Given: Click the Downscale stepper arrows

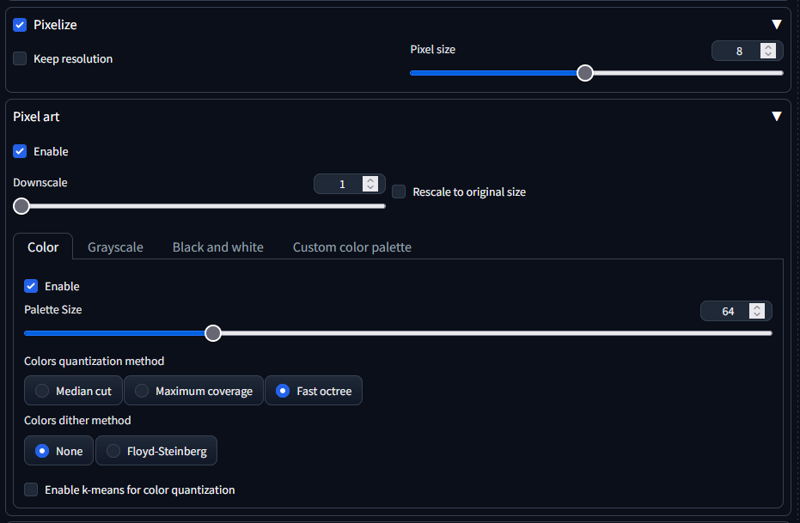Looking at the screenshot, I should (370, 184).
